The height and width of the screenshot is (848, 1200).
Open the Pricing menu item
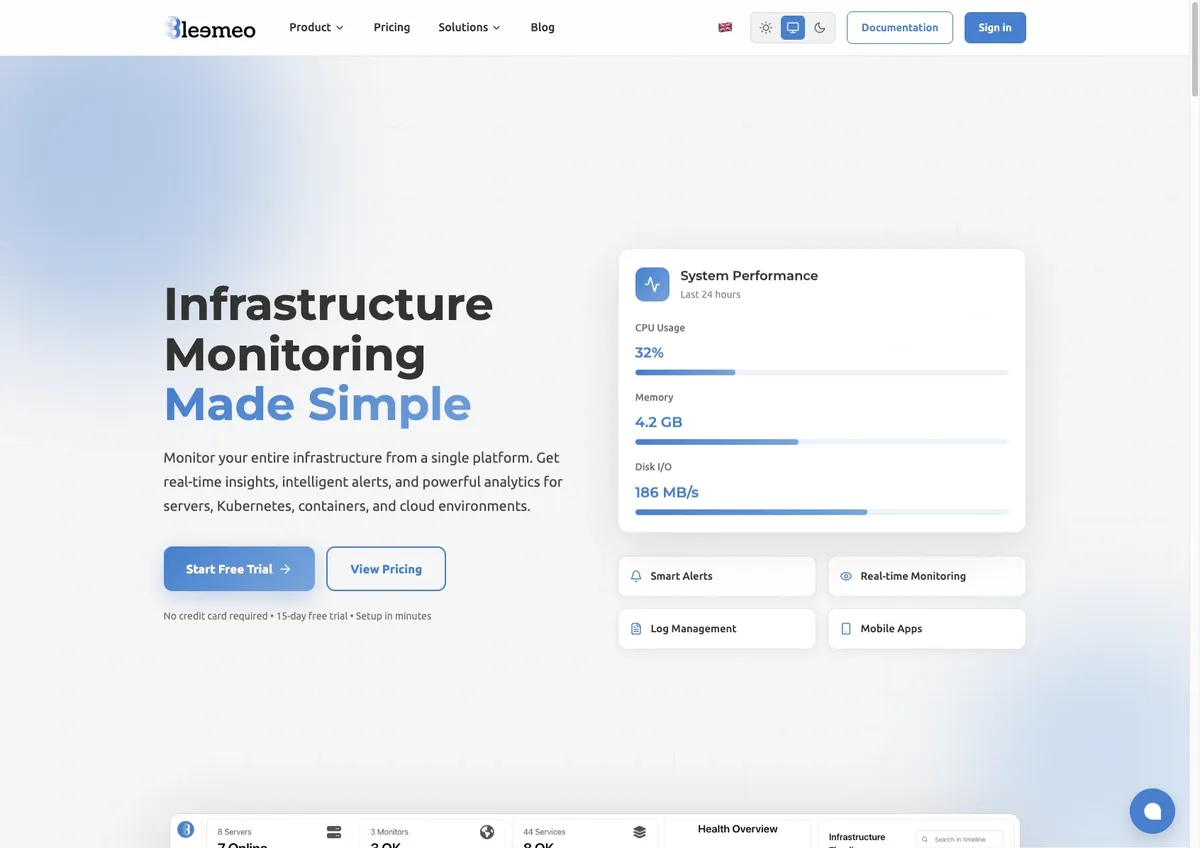pyautogui.click(x=392, y=27)
